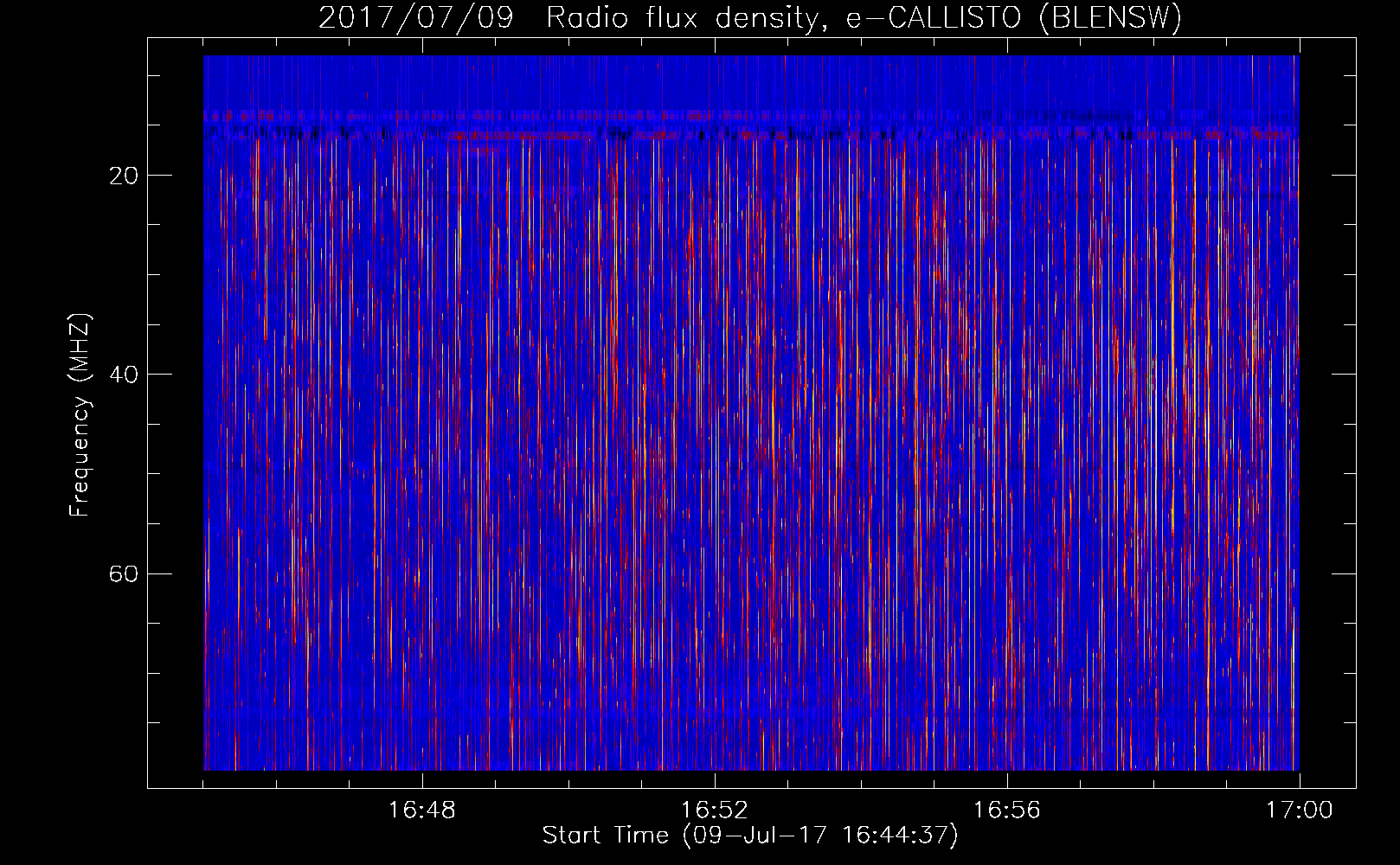Image resolution: width=1400 pixels, height=865 pixels.
Task: Click the 20 MHz frequency tick label
Action: 124,176
